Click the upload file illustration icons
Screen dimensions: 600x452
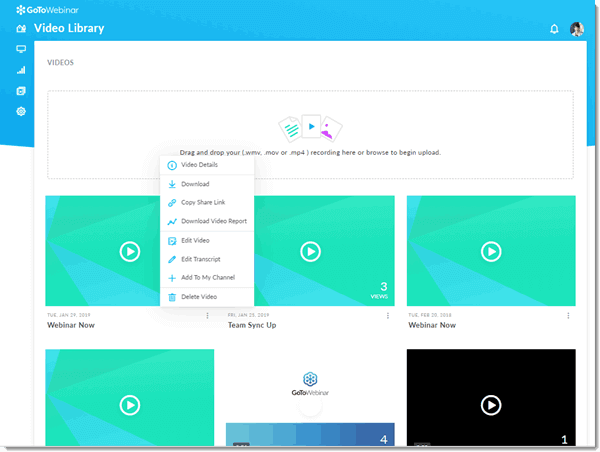point(310,128)
